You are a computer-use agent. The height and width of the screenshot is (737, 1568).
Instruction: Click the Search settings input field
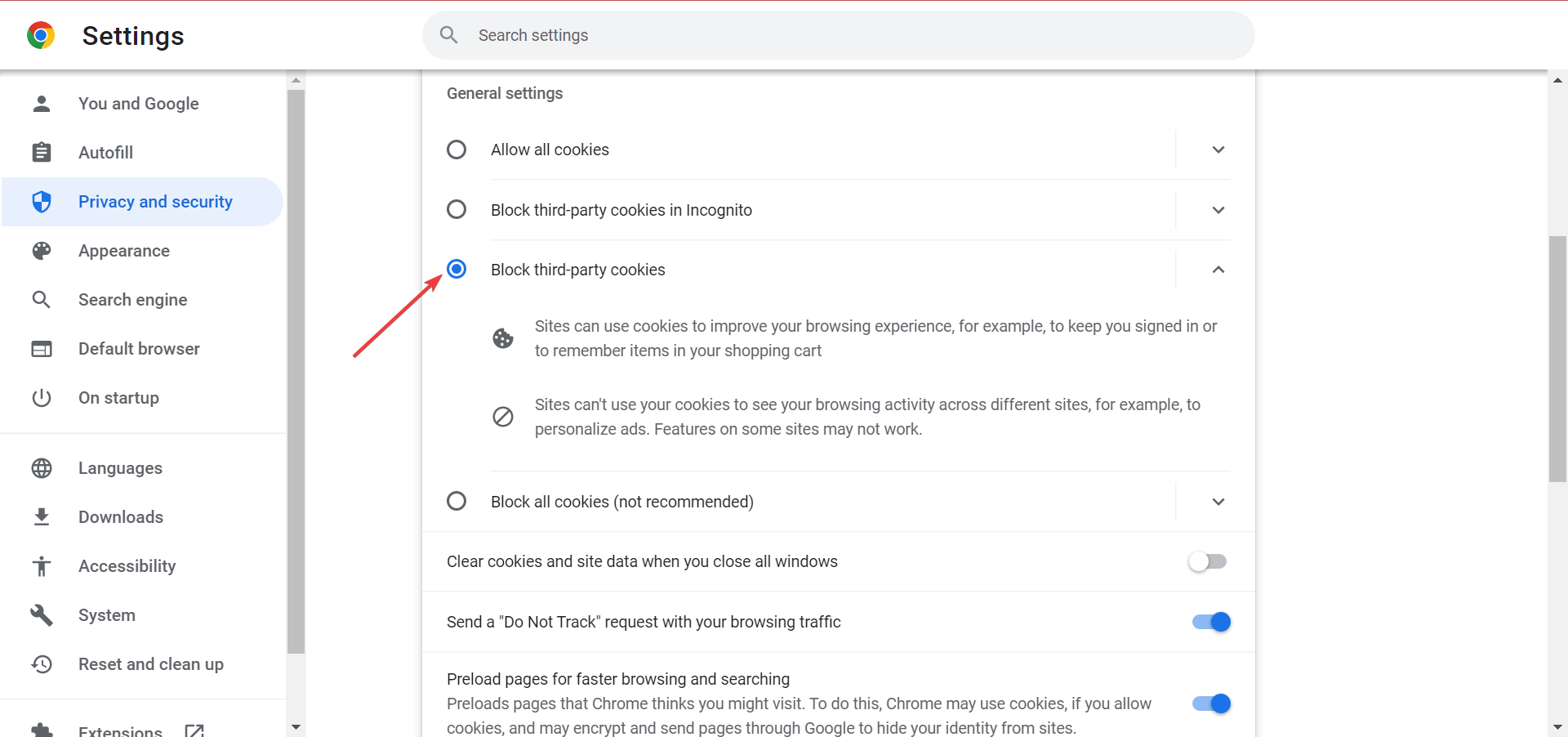[849, 35]
